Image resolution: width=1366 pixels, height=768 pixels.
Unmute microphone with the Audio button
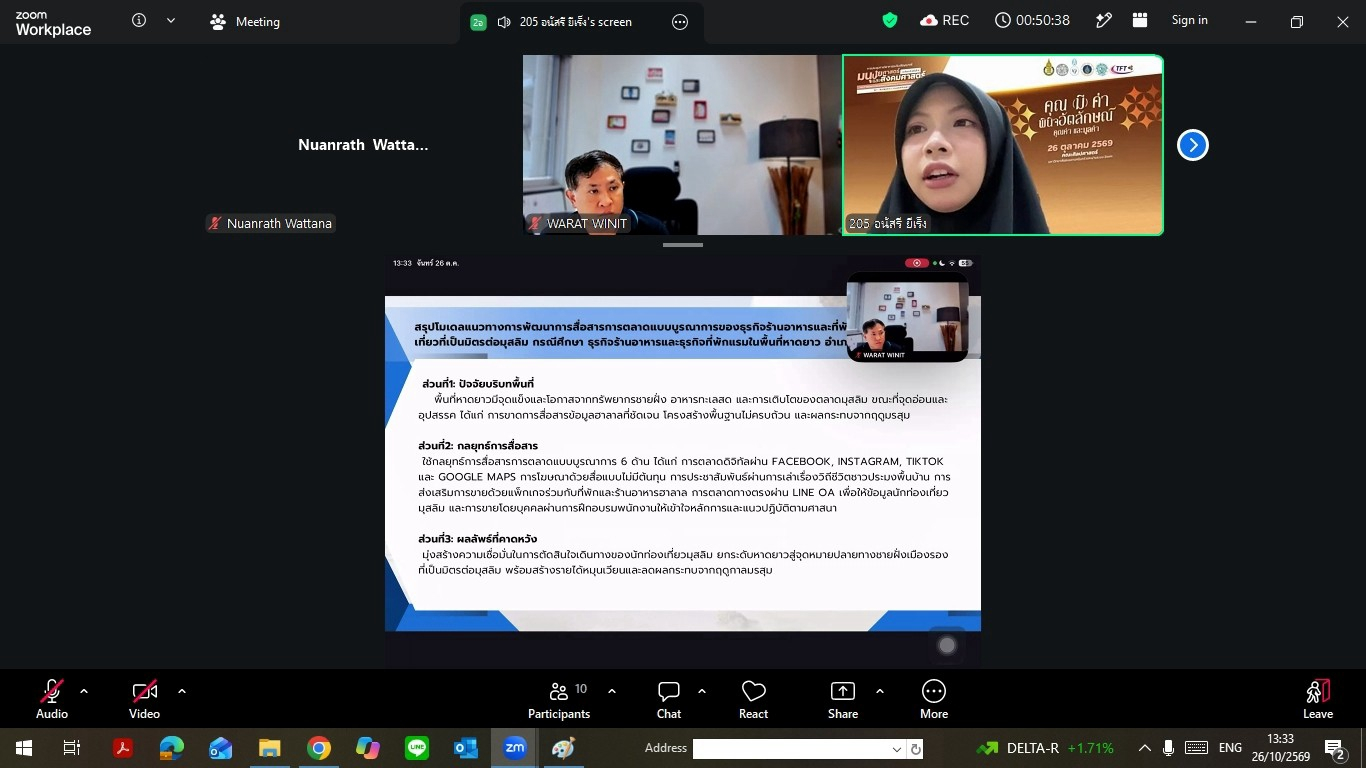[x=52, y=699]
